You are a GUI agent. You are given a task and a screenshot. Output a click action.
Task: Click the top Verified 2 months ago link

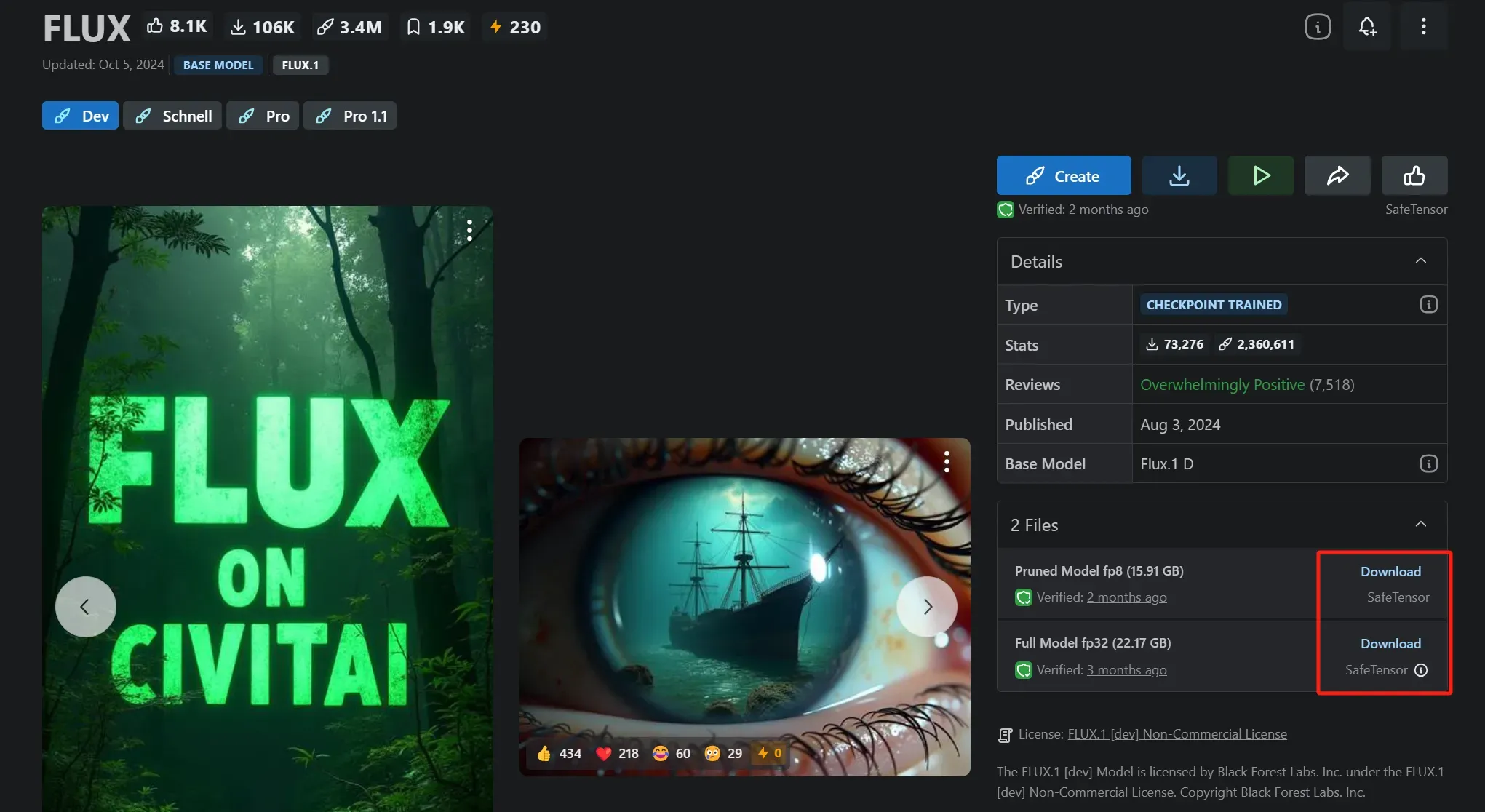coord(1109,210)
